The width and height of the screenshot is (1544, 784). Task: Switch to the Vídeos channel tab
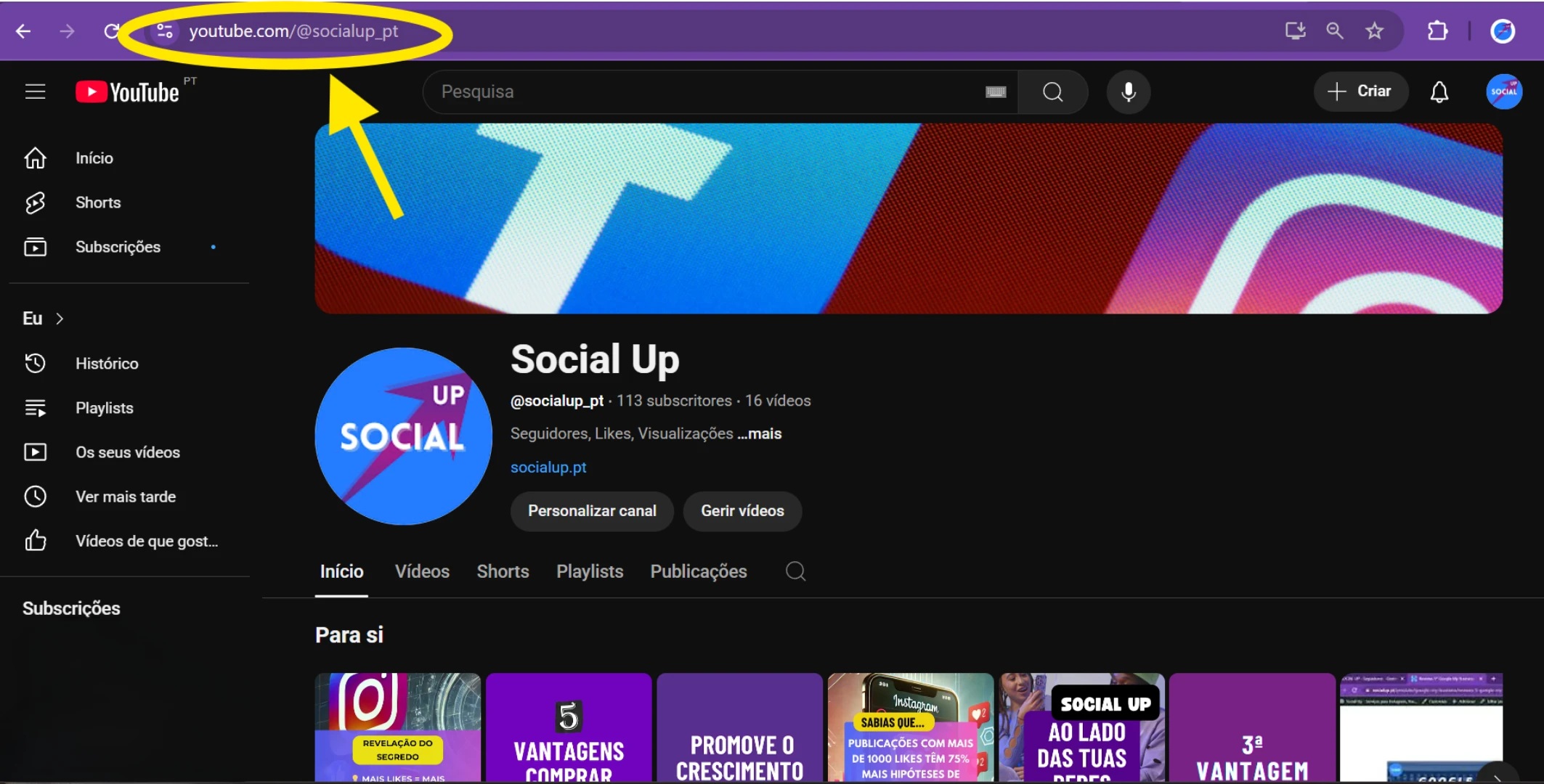click(x=422, y=572)
